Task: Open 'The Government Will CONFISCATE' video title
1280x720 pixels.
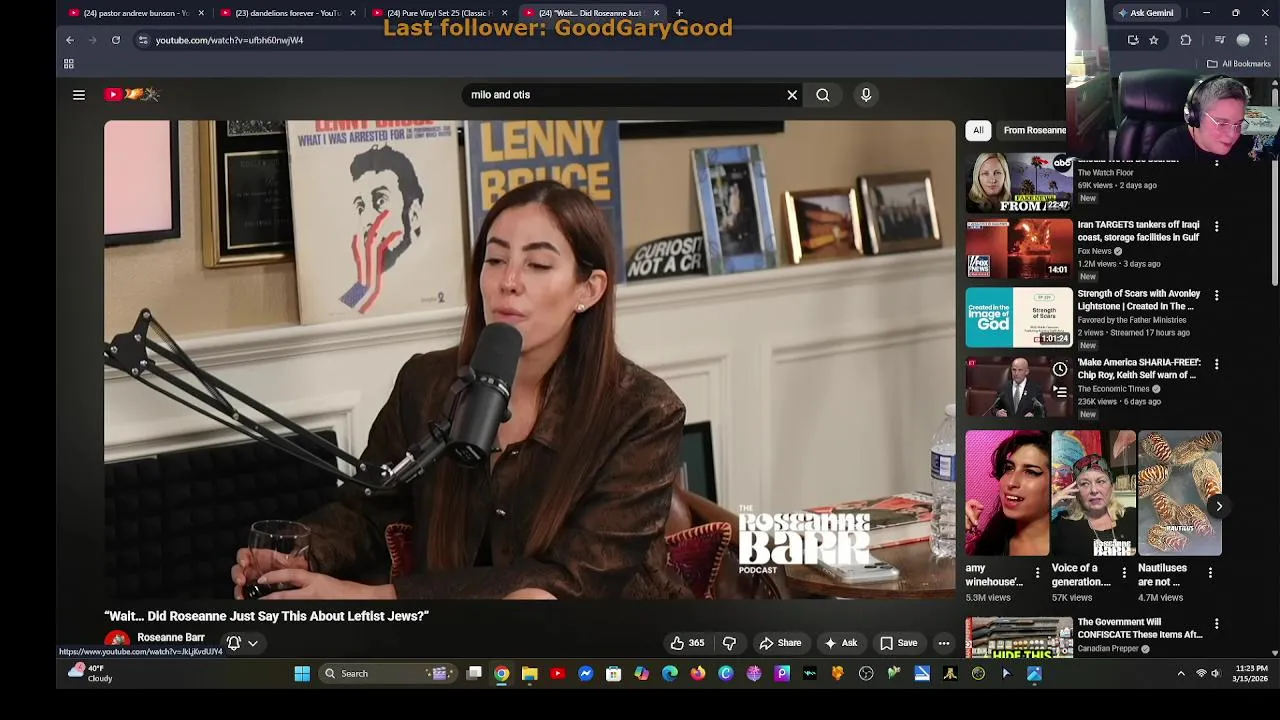Action: pyautogui.click(x=1140, y=628)
